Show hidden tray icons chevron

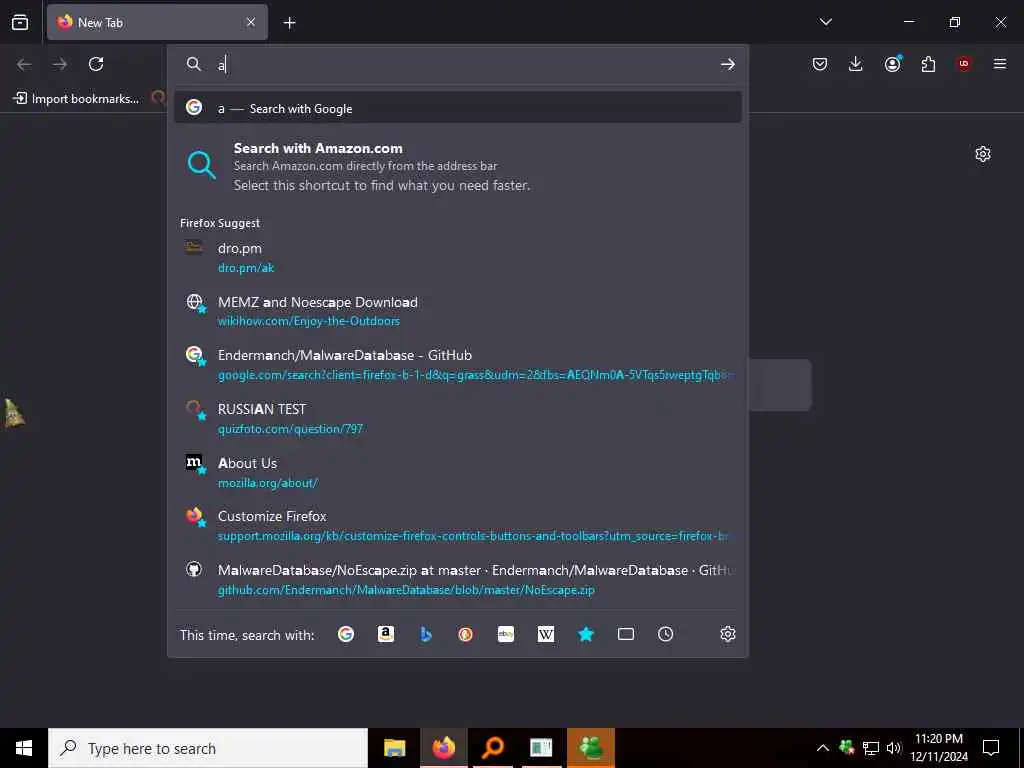click(823, 748)
